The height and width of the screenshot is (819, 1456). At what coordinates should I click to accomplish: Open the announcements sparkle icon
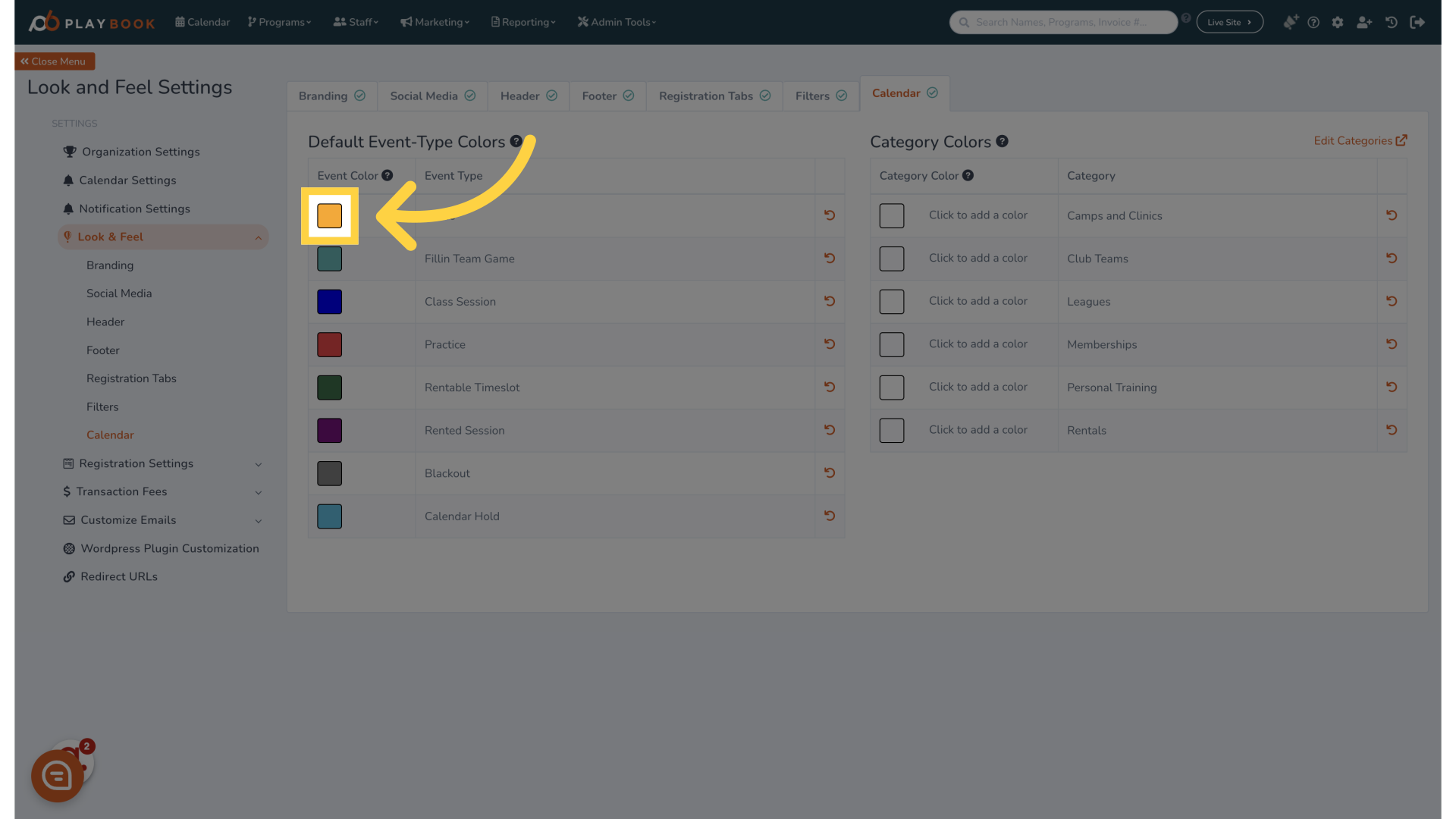click(x=1290, y=22)
